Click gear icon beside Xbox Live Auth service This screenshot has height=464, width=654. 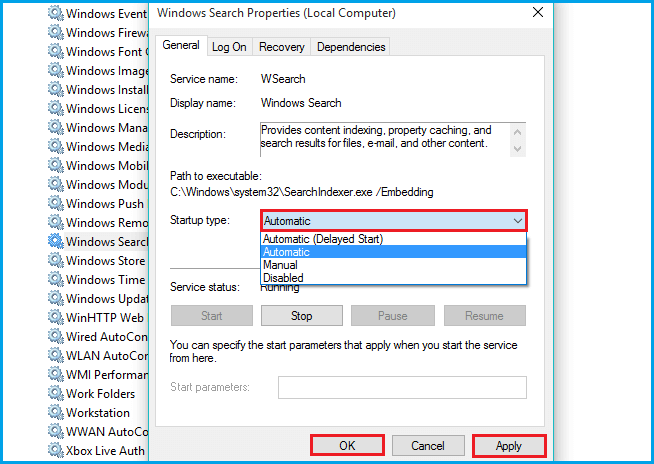55,450
